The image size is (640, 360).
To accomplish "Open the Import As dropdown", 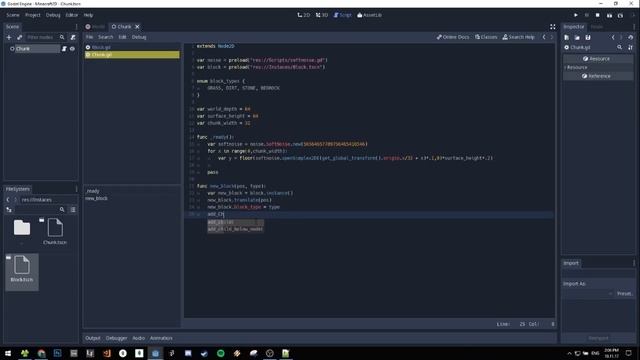I will click(588, 293).
